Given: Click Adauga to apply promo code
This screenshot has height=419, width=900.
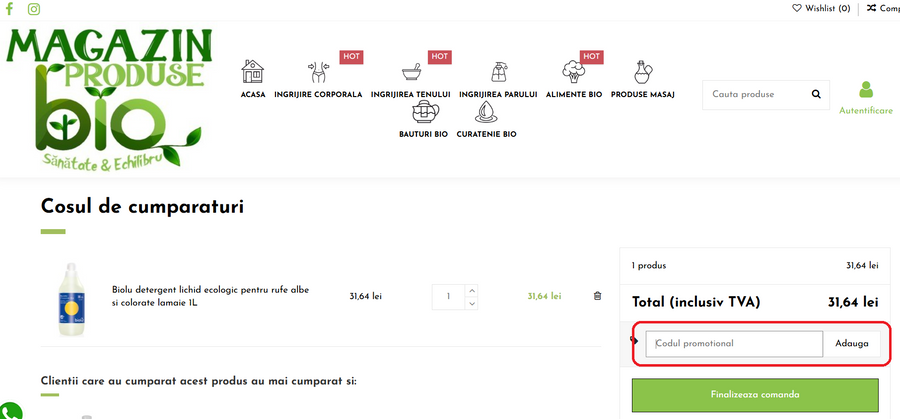Looking at the screenshot, I should click(852, 343).
